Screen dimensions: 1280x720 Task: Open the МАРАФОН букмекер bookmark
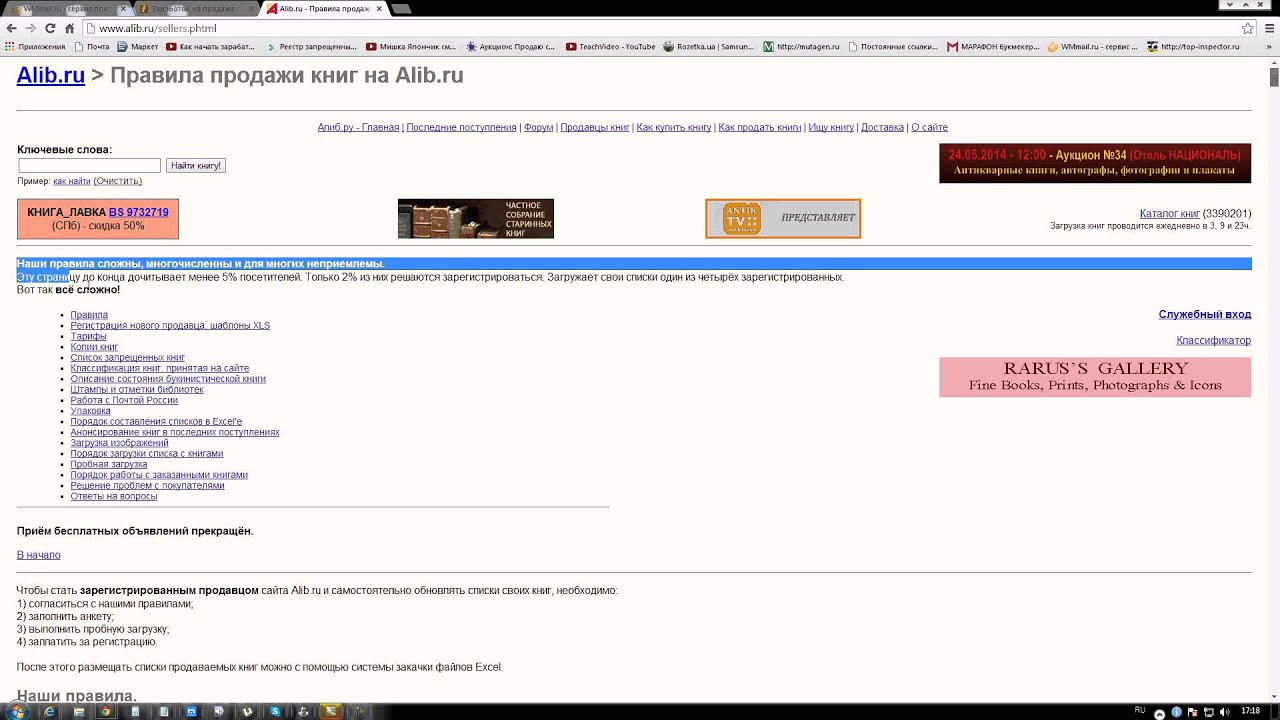[993, 46]
